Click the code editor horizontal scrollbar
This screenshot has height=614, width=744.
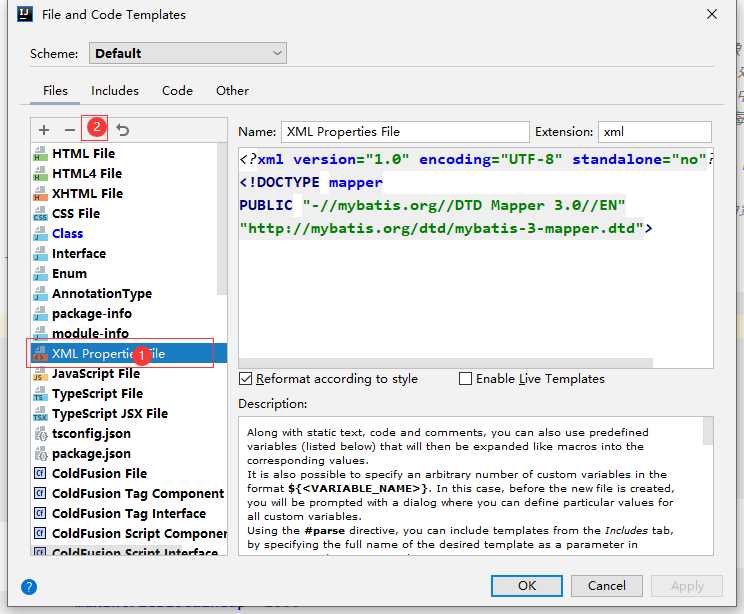pos(446,363)
